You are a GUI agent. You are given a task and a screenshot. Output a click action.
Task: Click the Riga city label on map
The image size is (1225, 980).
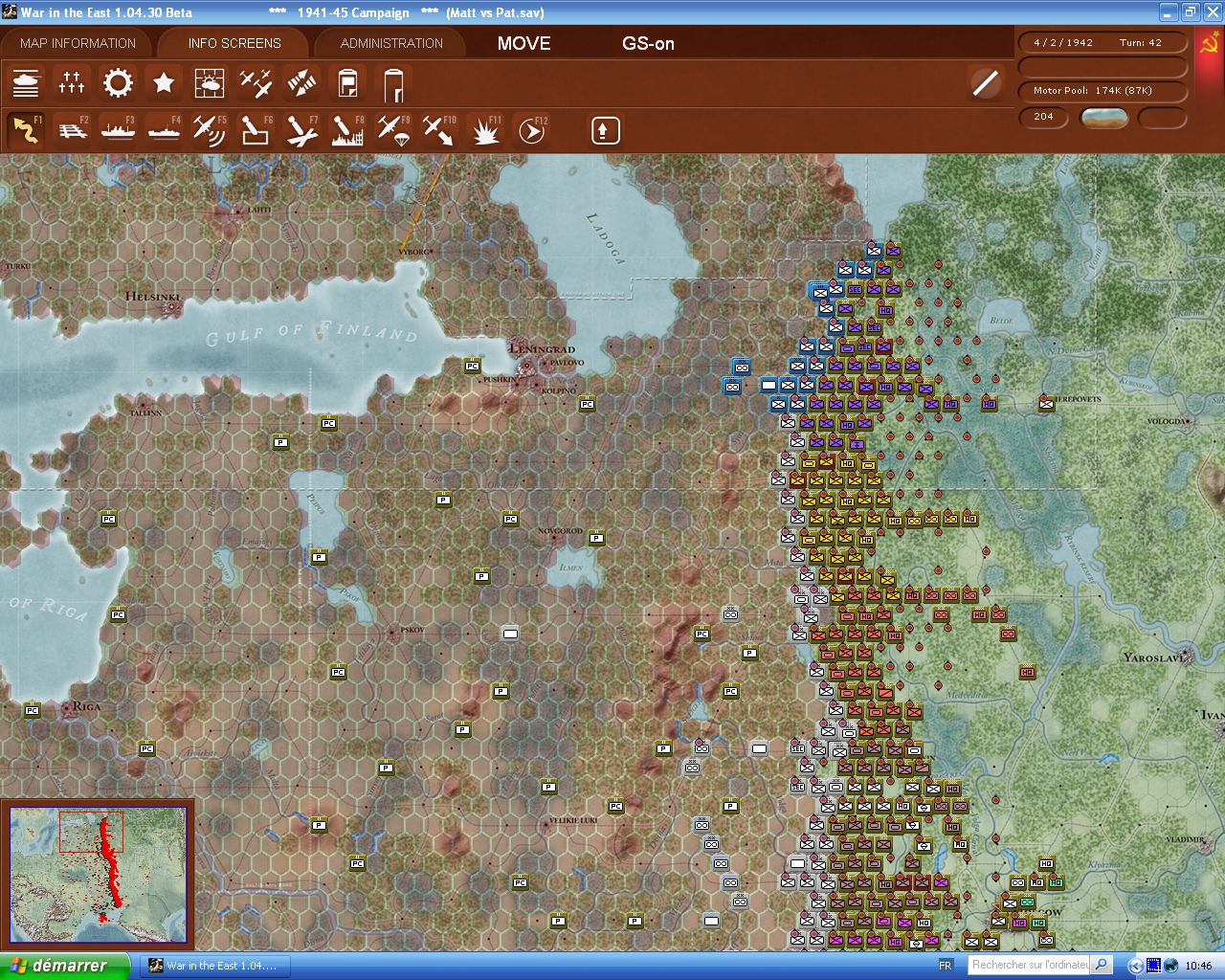86,706
